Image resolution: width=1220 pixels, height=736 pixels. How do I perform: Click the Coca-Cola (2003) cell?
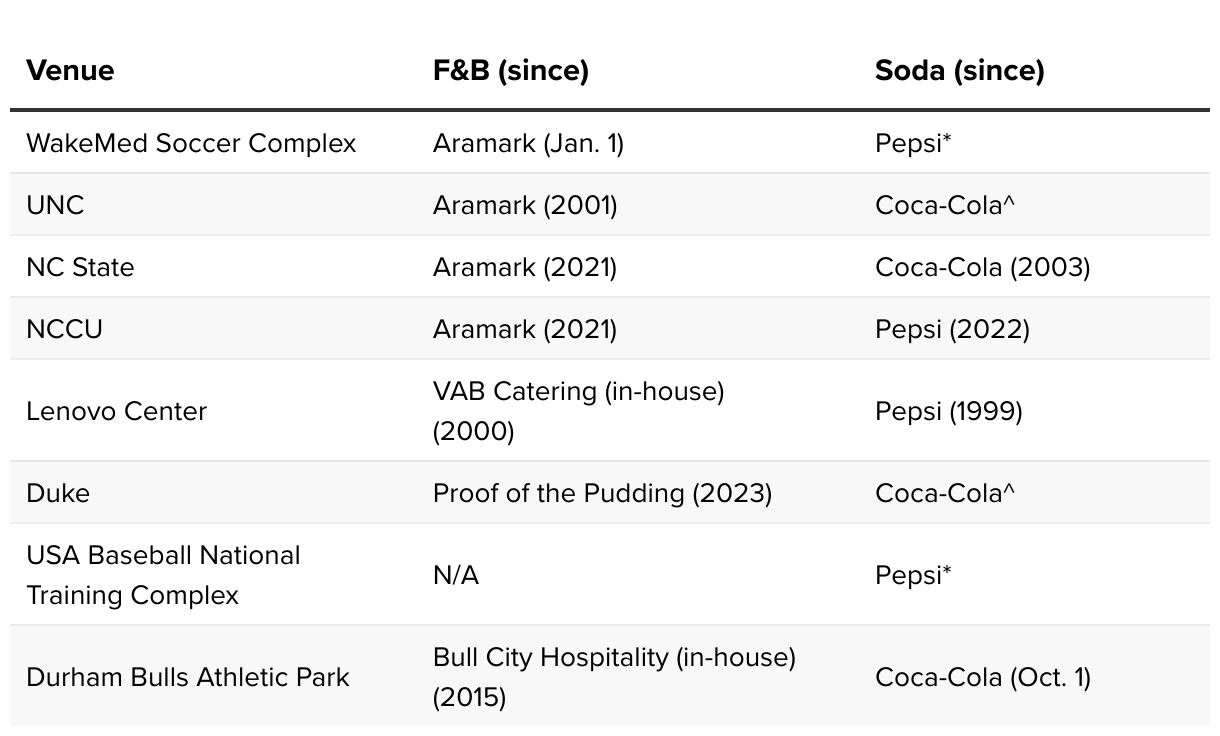click(x=982, y=267)
